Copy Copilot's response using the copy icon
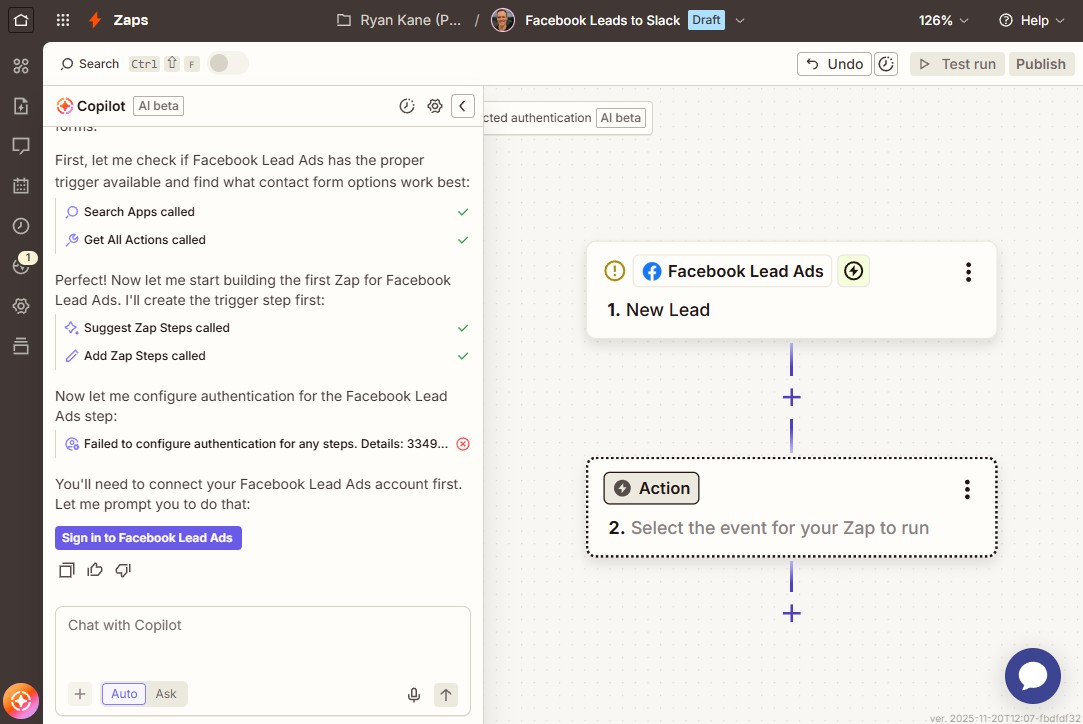Screen dimensions: 1083x724 pos(66,569)
